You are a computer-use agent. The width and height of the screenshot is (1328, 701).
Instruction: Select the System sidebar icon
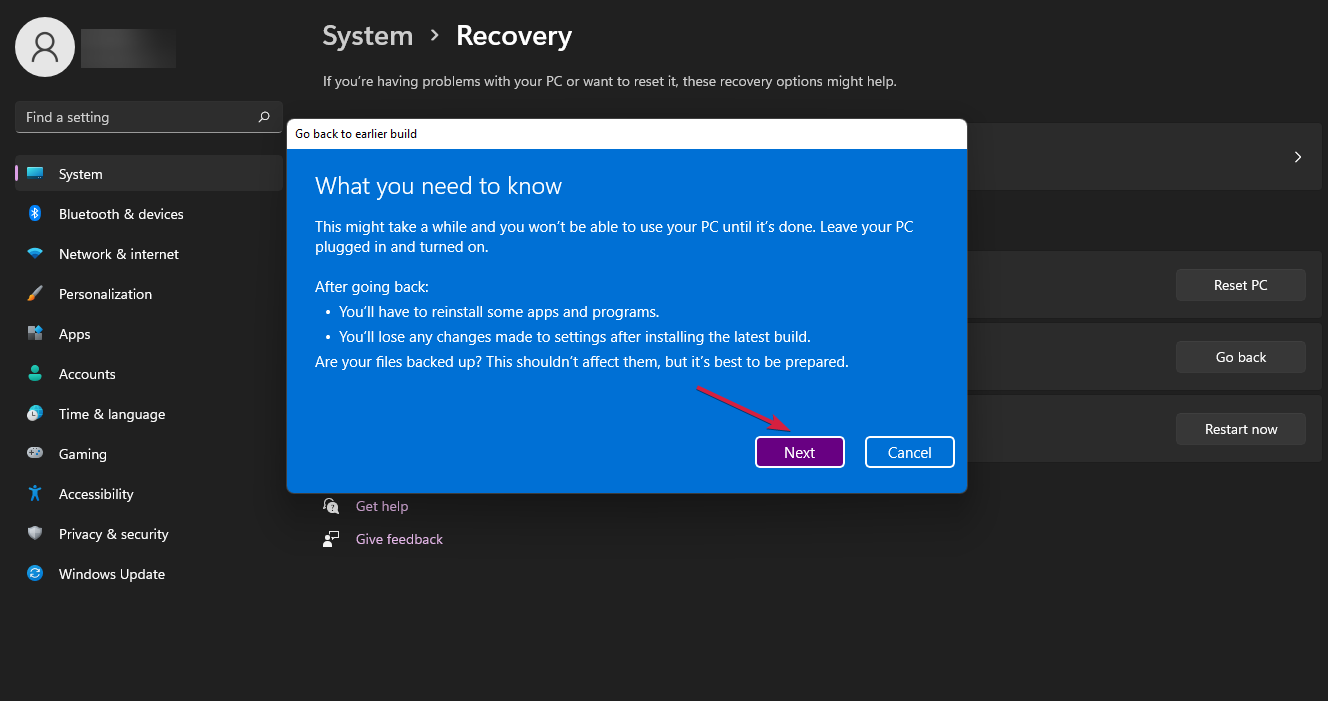pyautogui.click(x=37, y=173)
